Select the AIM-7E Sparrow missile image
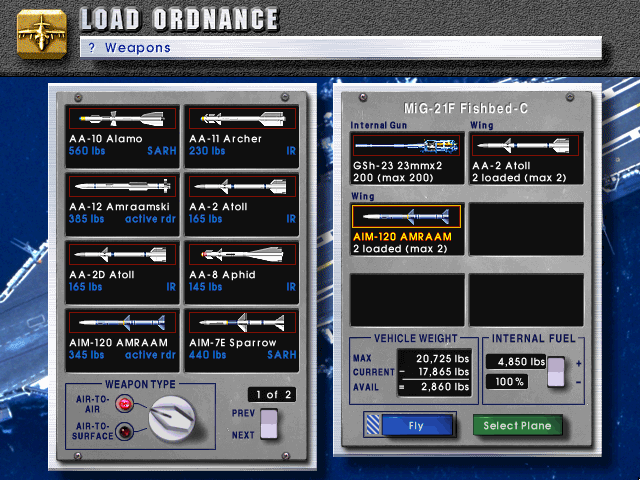Screen dimensions: 640x480 tap(242, 322)
